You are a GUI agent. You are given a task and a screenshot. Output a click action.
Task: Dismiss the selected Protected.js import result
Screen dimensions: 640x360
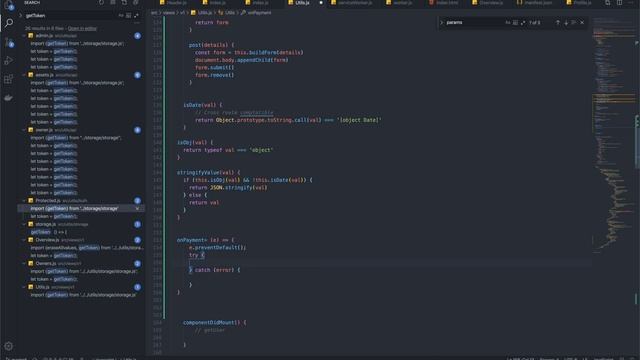pyautogui.click(x=137, y=209)
